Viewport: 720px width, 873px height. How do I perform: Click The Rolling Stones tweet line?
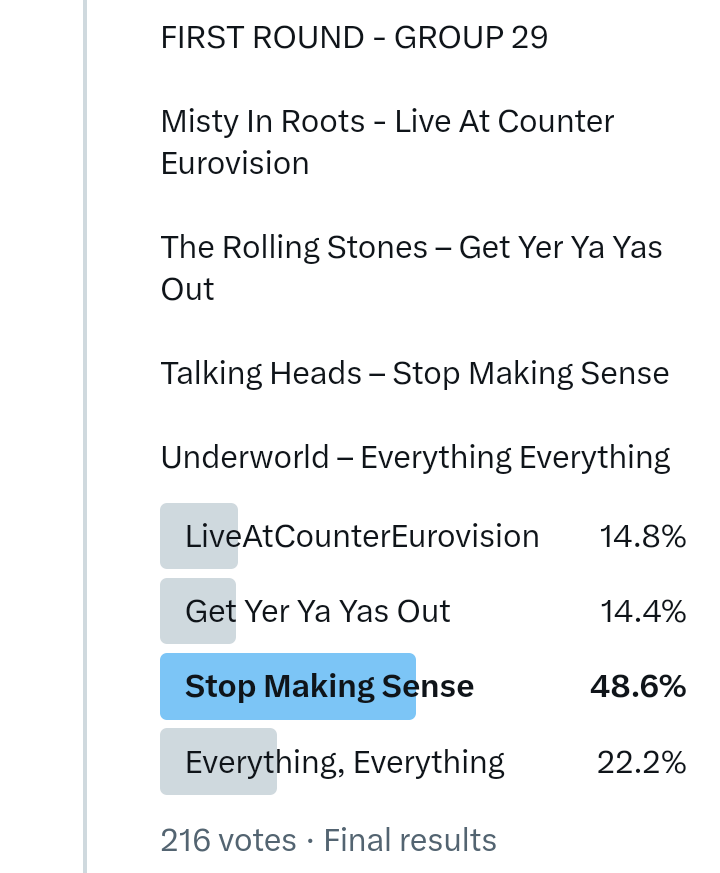(411, 267)
